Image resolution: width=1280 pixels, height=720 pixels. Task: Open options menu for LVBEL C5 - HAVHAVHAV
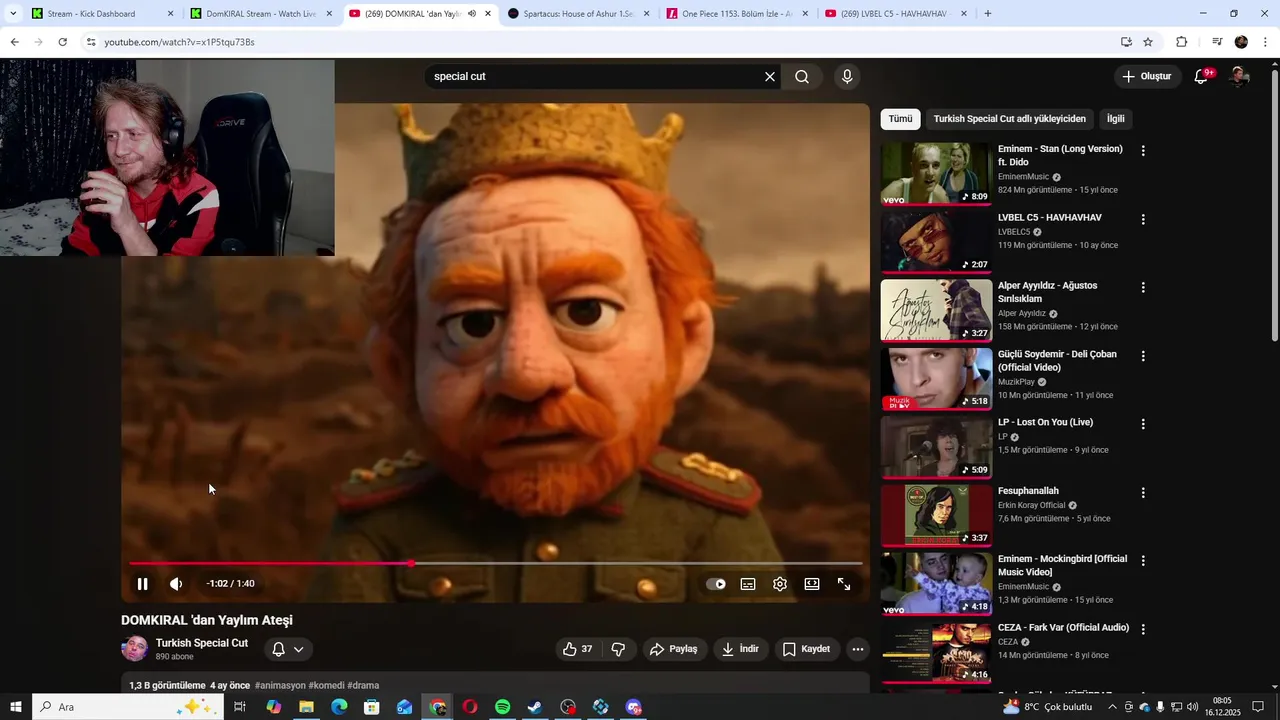tap(1143, 219)
